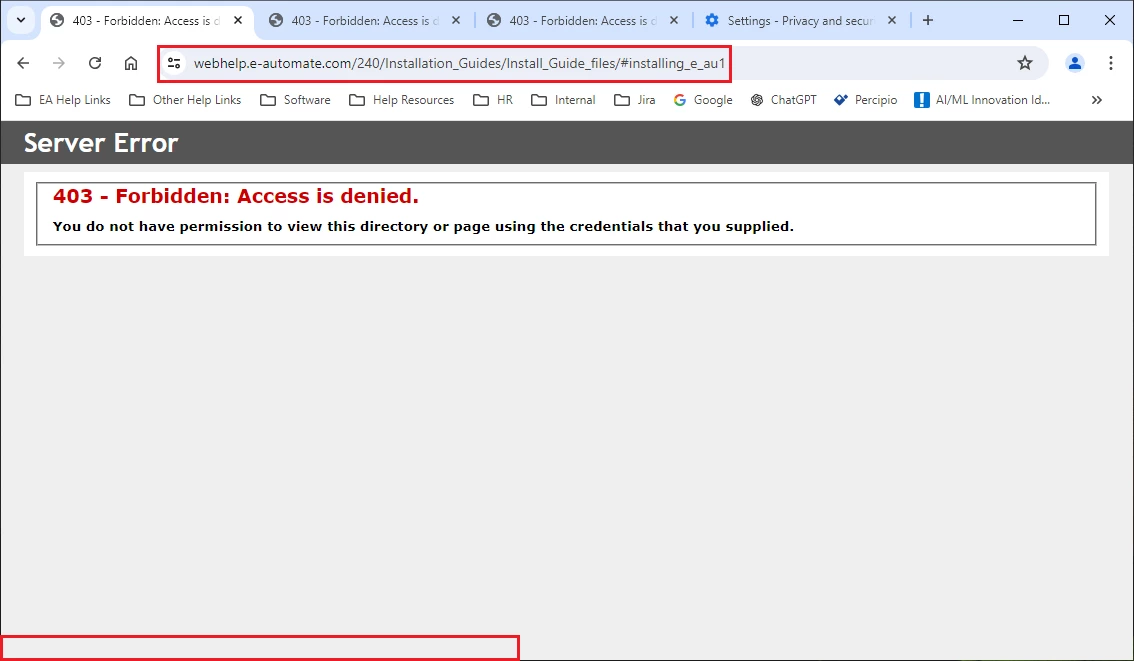Screen dimensions: 1134x661
Task: Open the Google bookmark
Action: [703, 100]
